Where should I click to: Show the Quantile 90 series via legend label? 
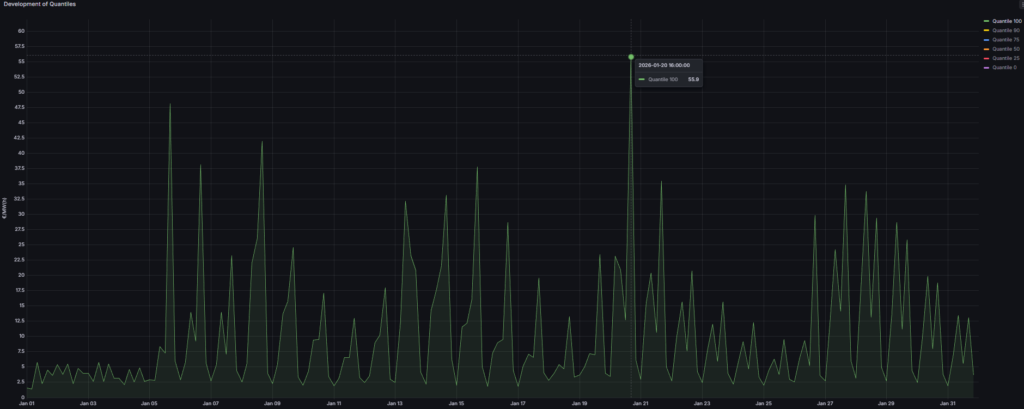click(x=1006, y=30)
